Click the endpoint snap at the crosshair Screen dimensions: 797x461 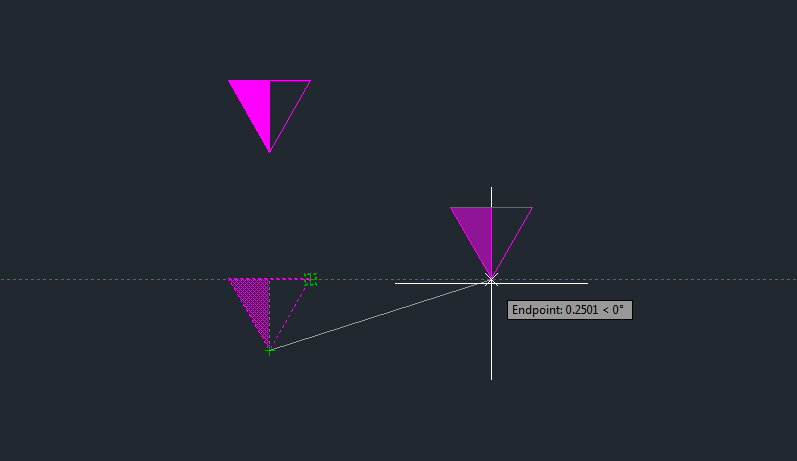pos(491,280)
